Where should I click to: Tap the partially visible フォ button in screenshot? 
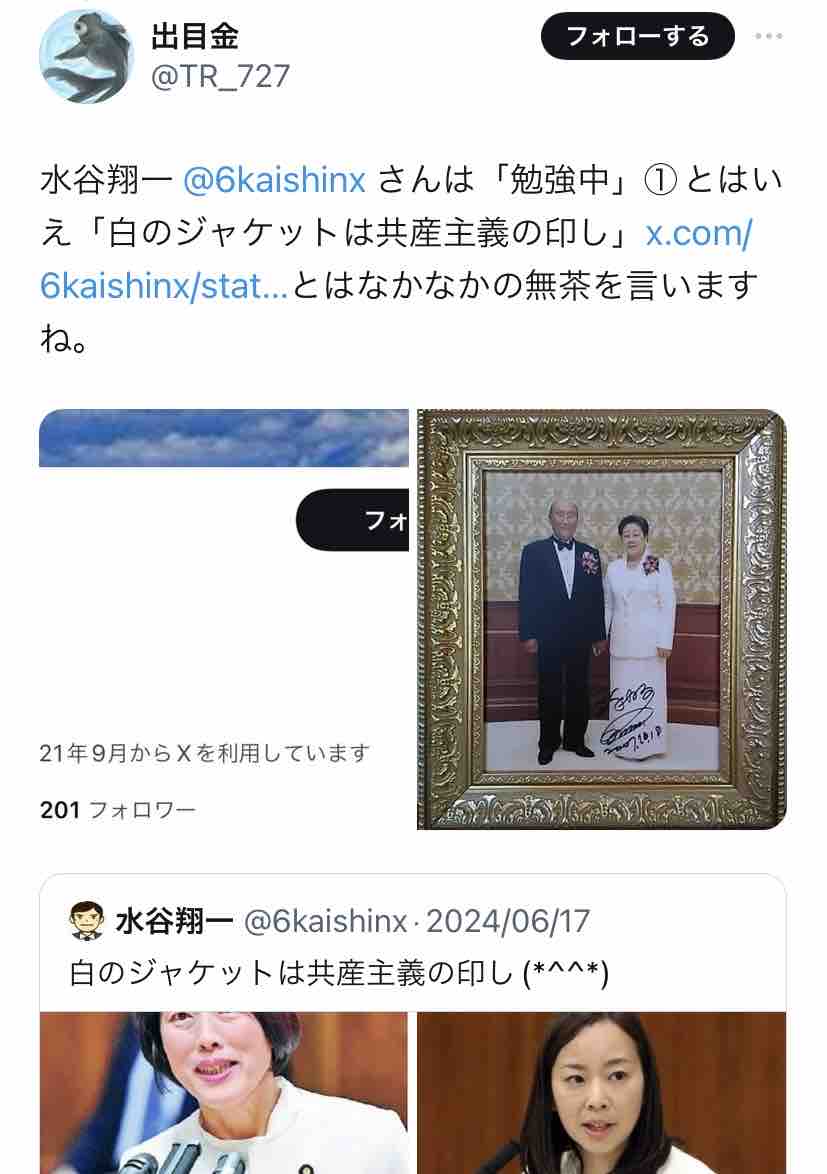353,520
